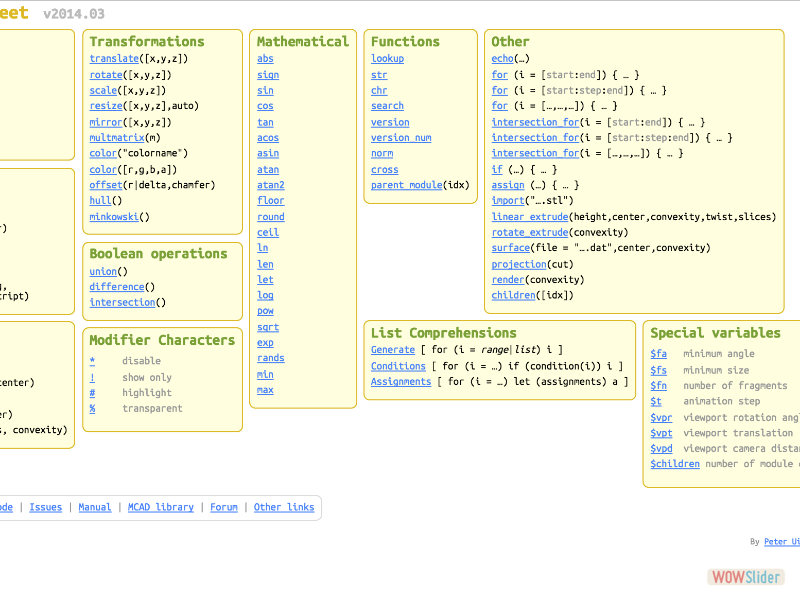Open the Generate list comprehension link
The image size is (800, 600).
point(393,349)
